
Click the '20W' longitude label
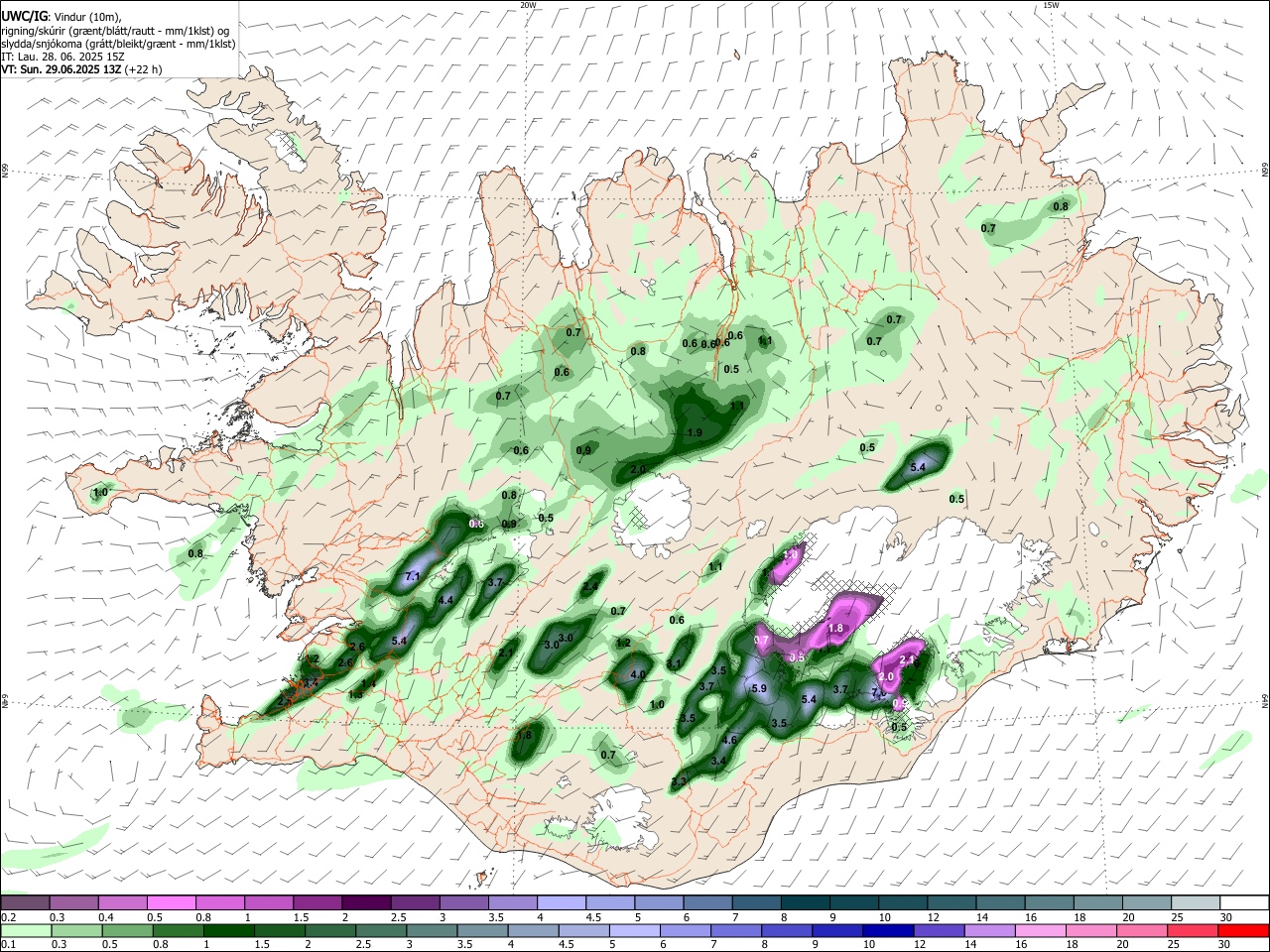pos(528,5)
